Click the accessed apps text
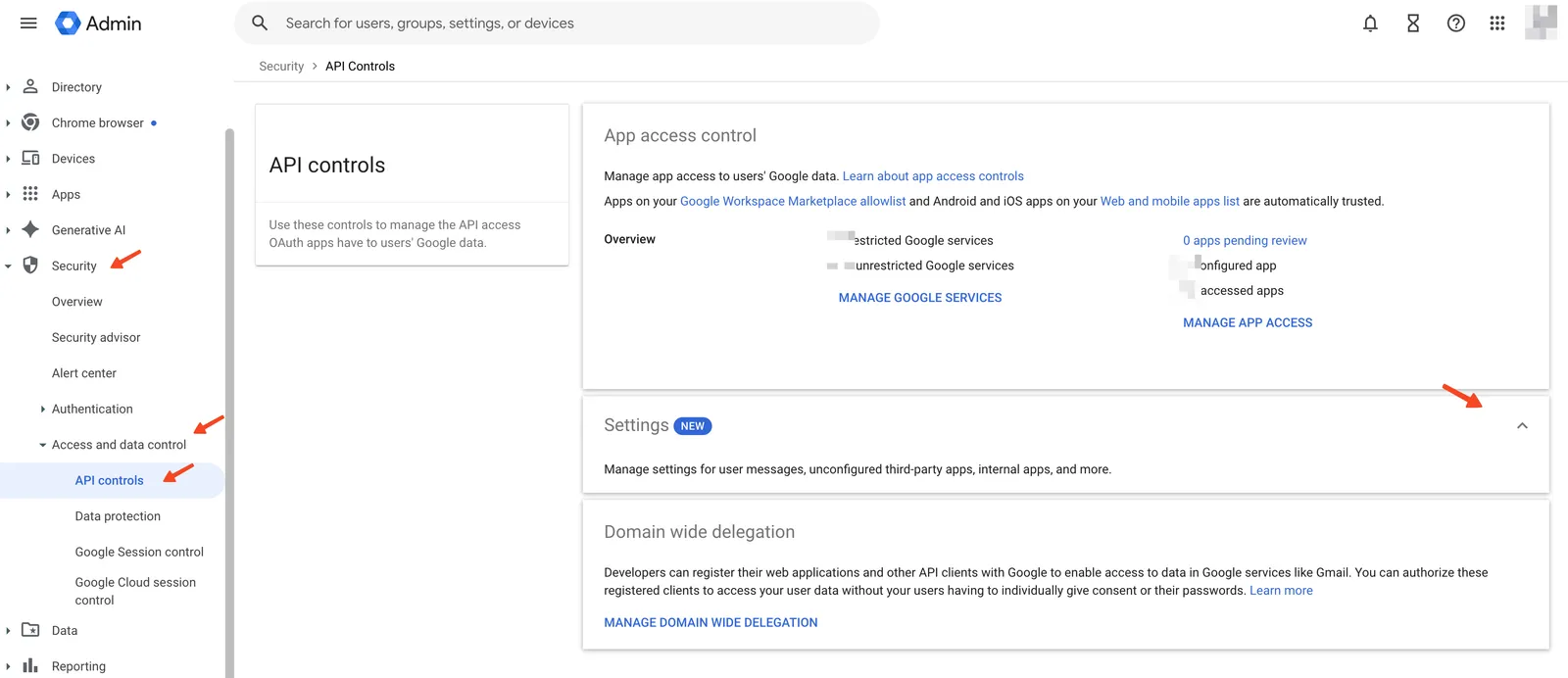Screen dimensions: 1568x678 1242,291
